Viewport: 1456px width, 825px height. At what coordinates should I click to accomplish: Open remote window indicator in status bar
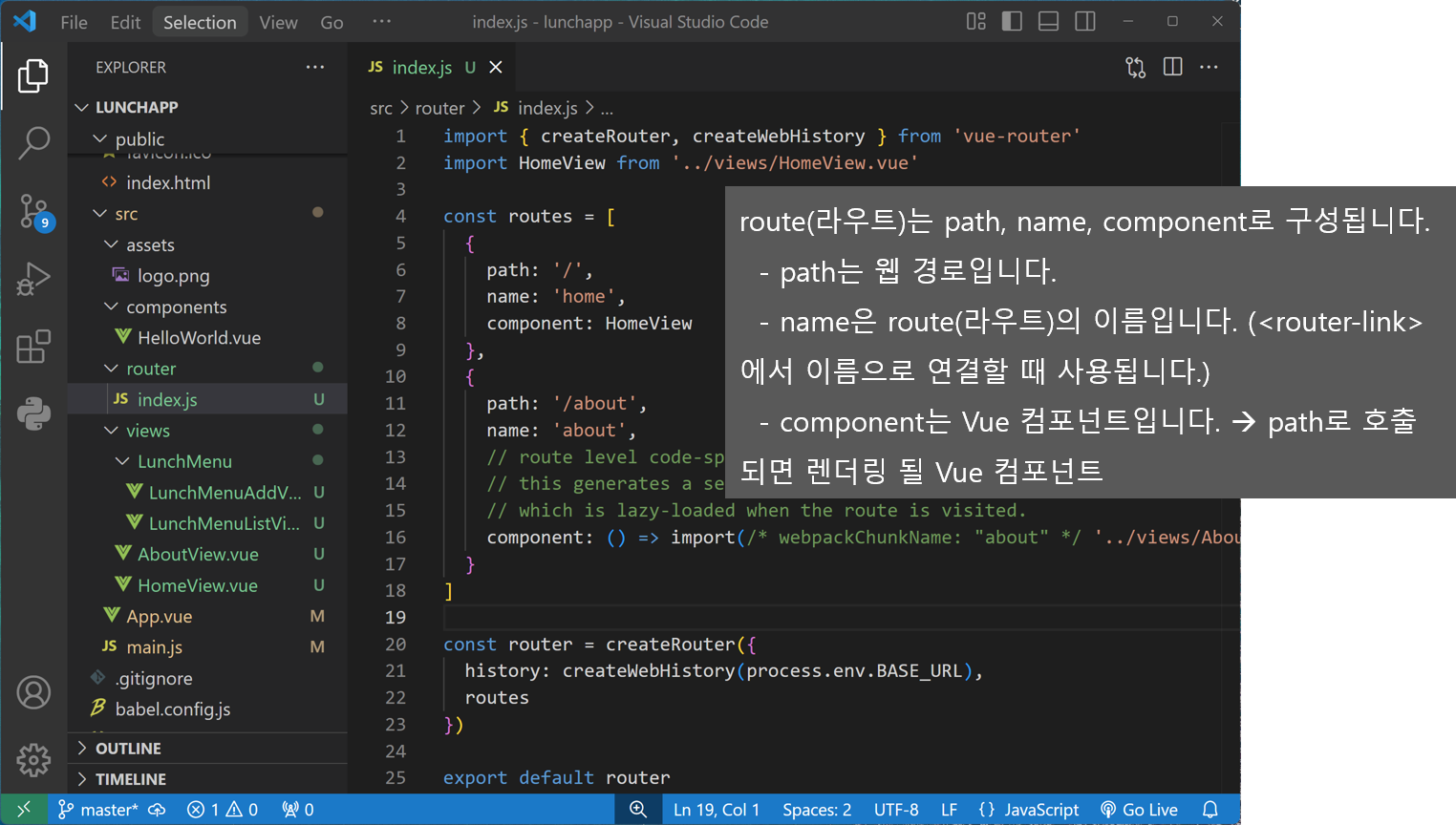point(24,809)
